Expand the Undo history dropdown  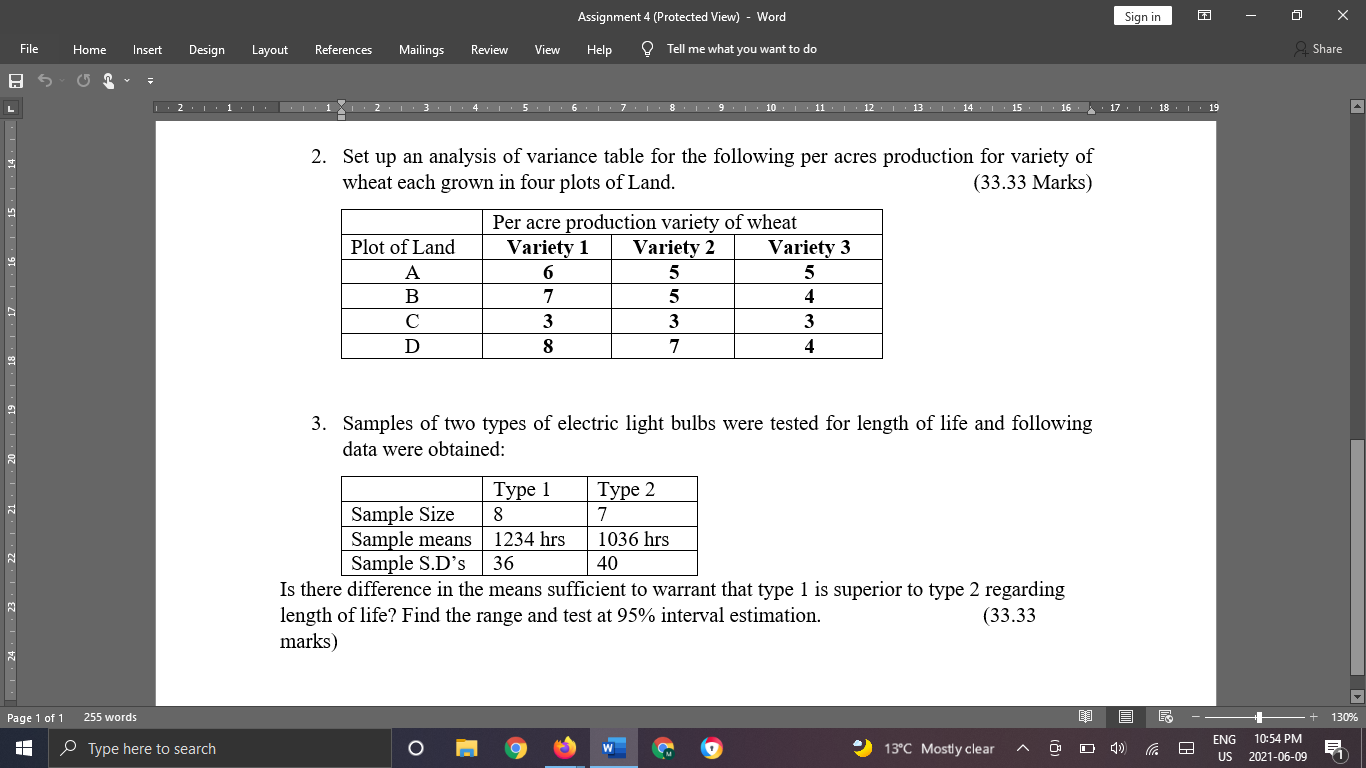[x=62, y=79]
